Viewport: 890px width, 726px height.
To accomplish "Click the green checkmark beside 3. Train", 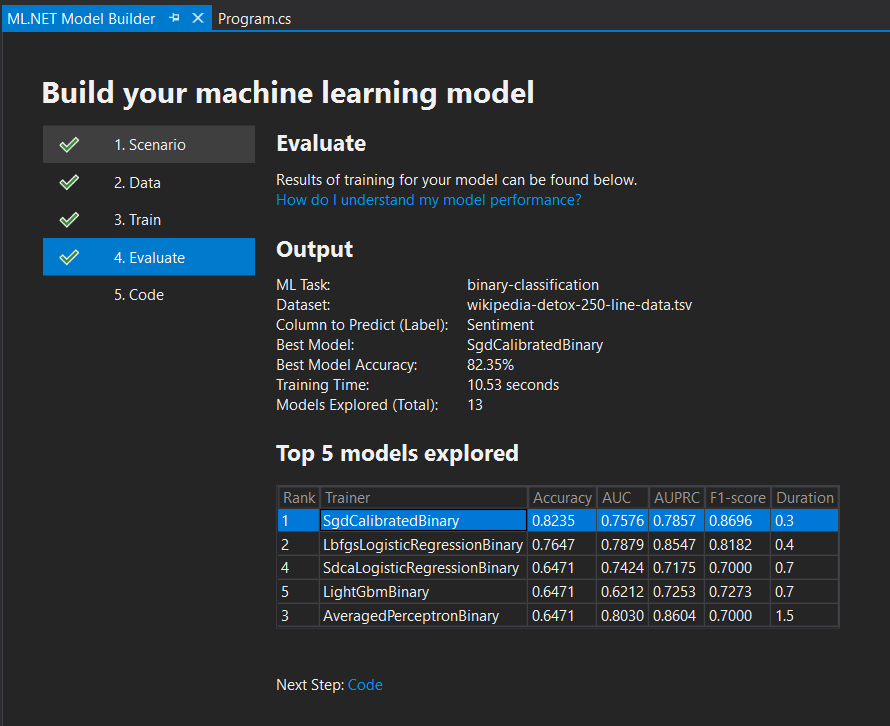I will [69, 219].
